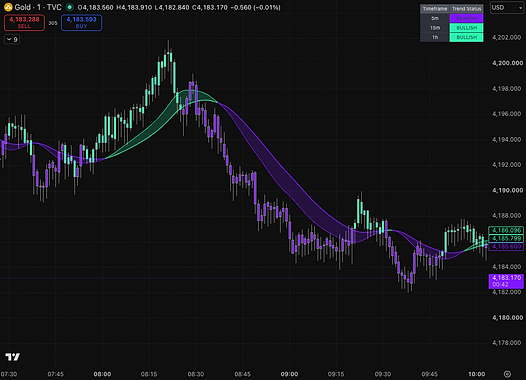This screenshot has width=526, height=380.
Task: Click the 4,192.000 price axis label
Action: (x=507, y=165)
